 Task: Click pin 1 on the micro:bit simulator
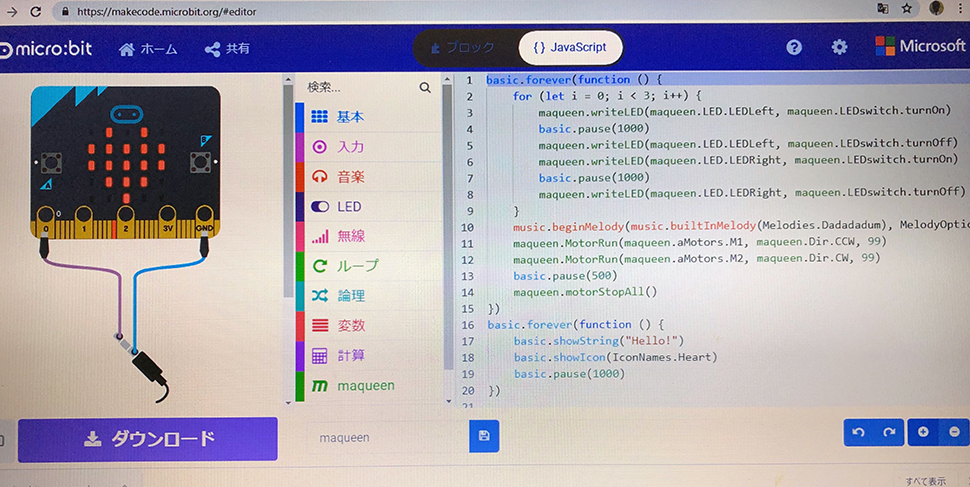[84, 221]
